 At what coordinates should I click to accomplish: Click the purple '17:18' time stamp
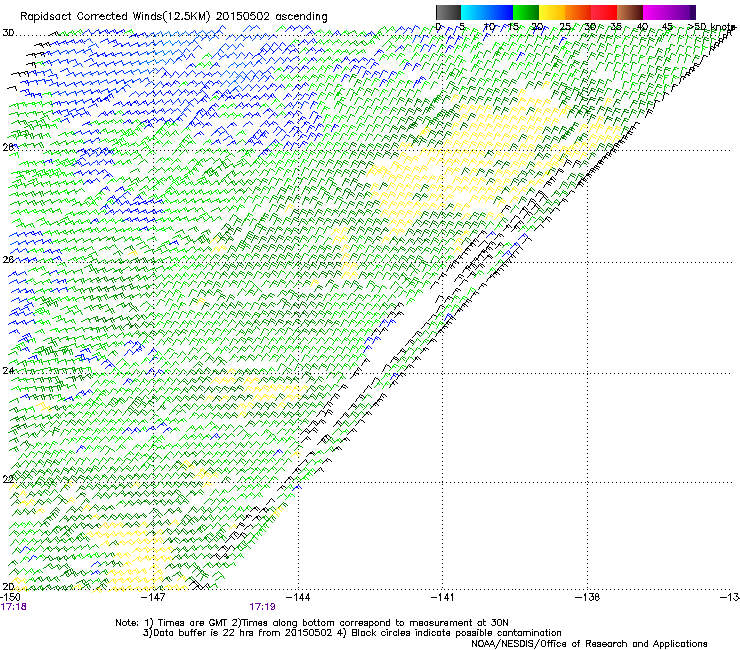[x=13, y=607]
